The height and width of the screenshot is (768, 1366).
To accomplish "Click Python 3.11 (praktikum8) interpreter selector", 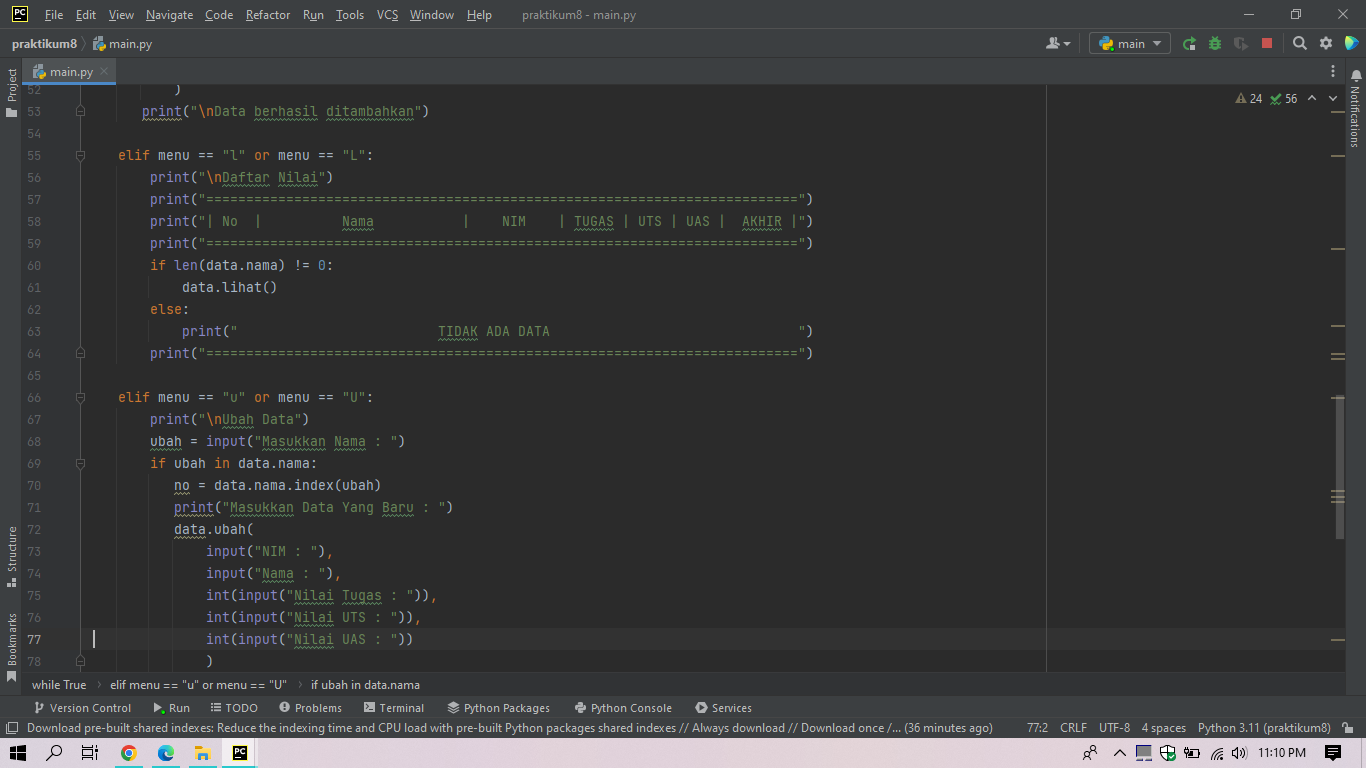I will [1264, 728].
